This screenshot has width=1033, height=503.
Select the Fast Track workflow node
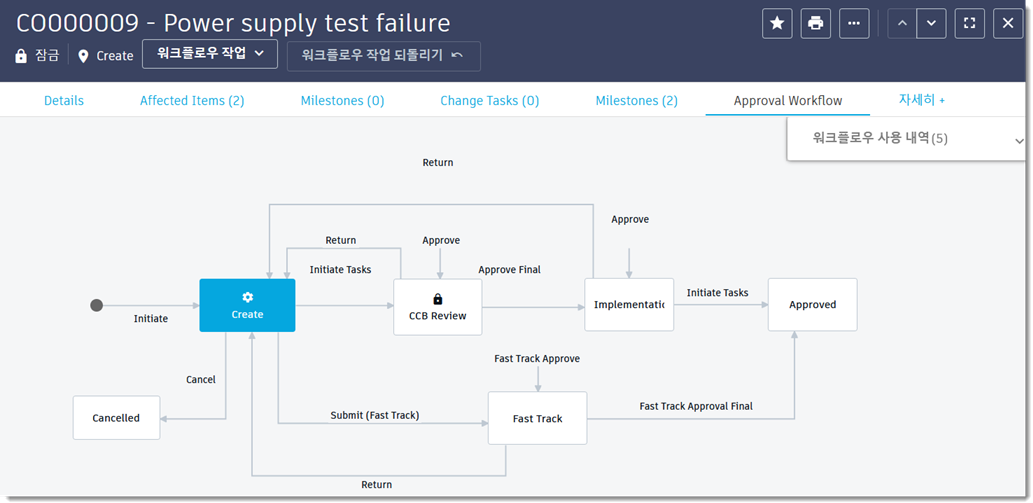point(537,418)
